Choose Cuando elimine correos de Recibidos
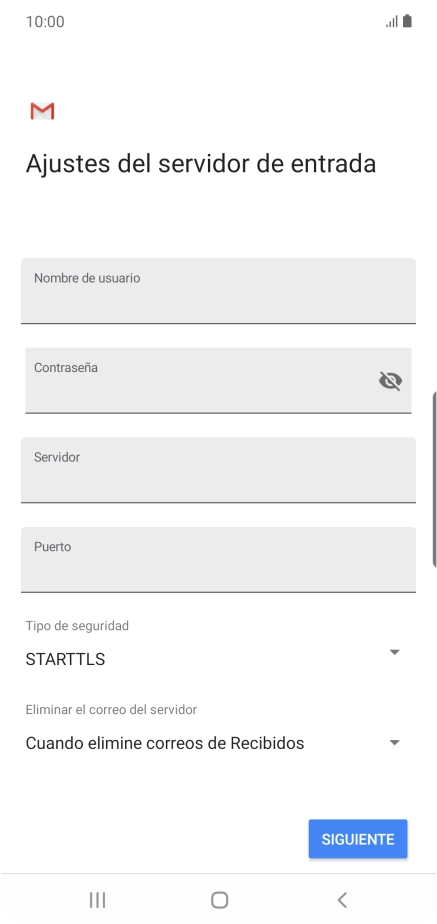Image resolution: width=437 pixels, height=924 pixels. tap(165, 744)
